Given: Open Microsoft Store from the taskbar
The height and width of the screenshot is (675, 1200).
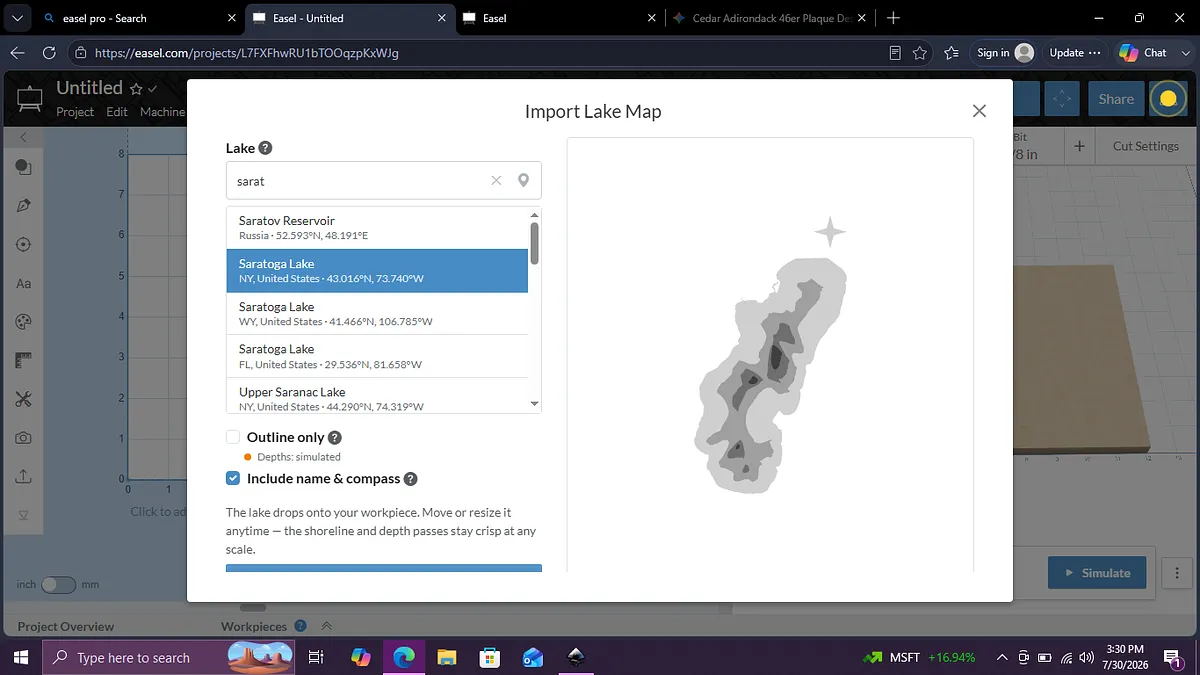Looking at the screenshot, I should pyautogui.click(x=489, y=657).
